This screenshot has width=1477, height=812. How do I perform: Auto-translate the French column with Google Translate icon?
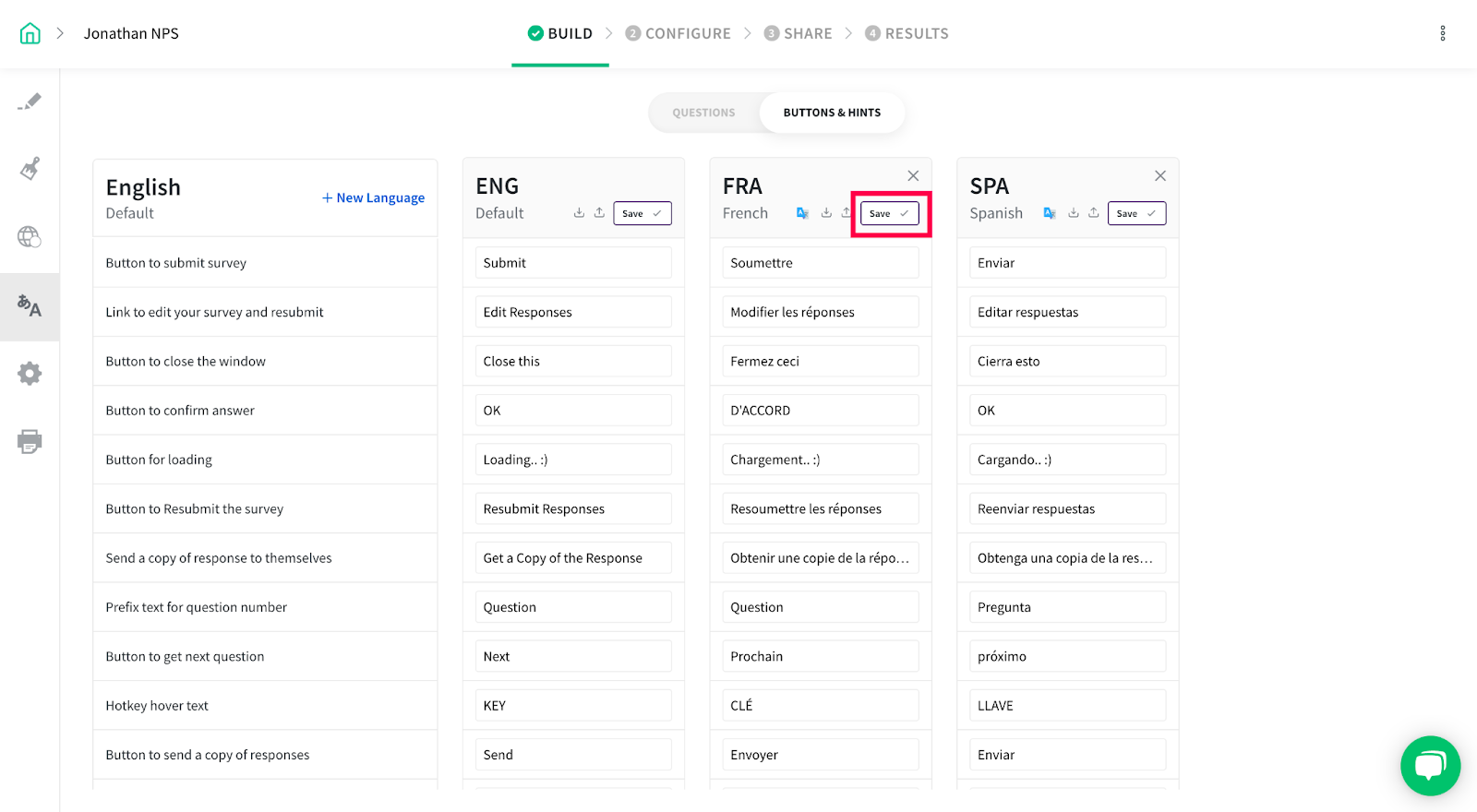coord(802,213)
